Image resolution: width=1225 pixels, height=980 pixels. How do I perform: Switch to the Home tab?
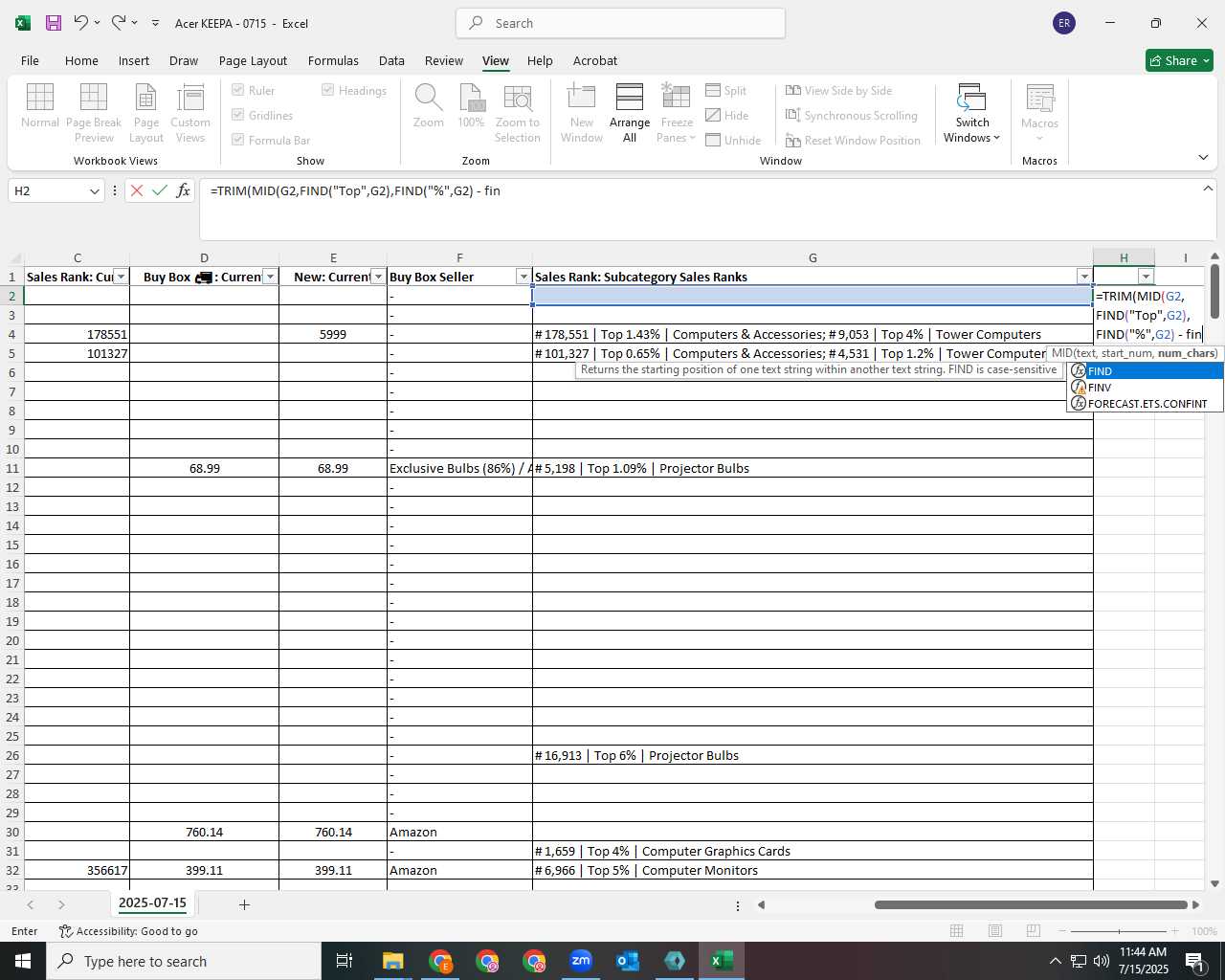[81, 60]
